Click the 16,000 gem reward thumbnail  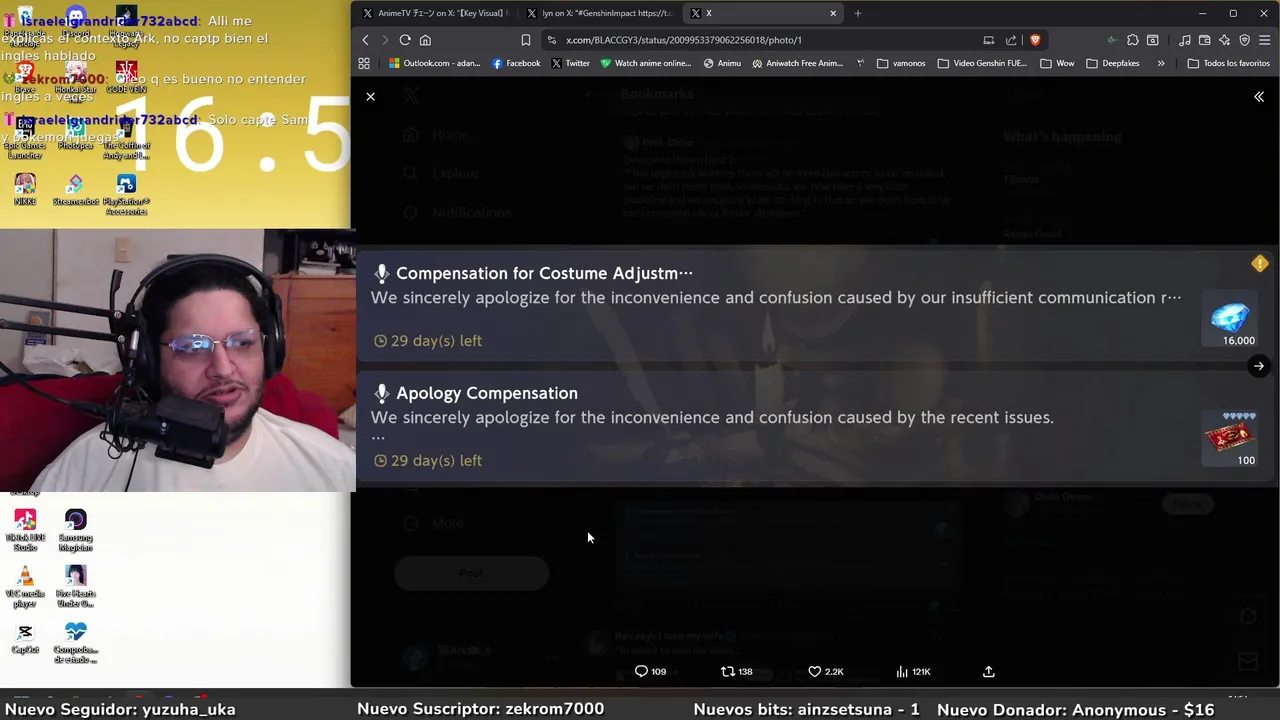(x=1230, y=318)
